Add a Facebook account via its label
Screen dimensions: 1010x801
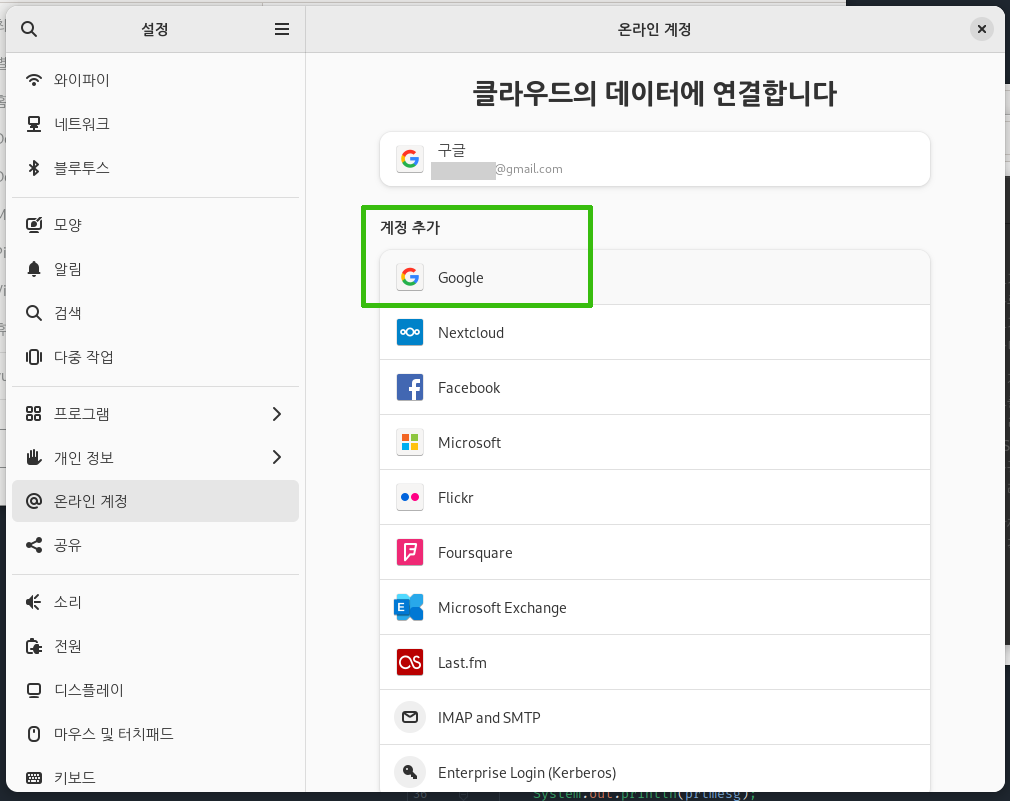469,388
